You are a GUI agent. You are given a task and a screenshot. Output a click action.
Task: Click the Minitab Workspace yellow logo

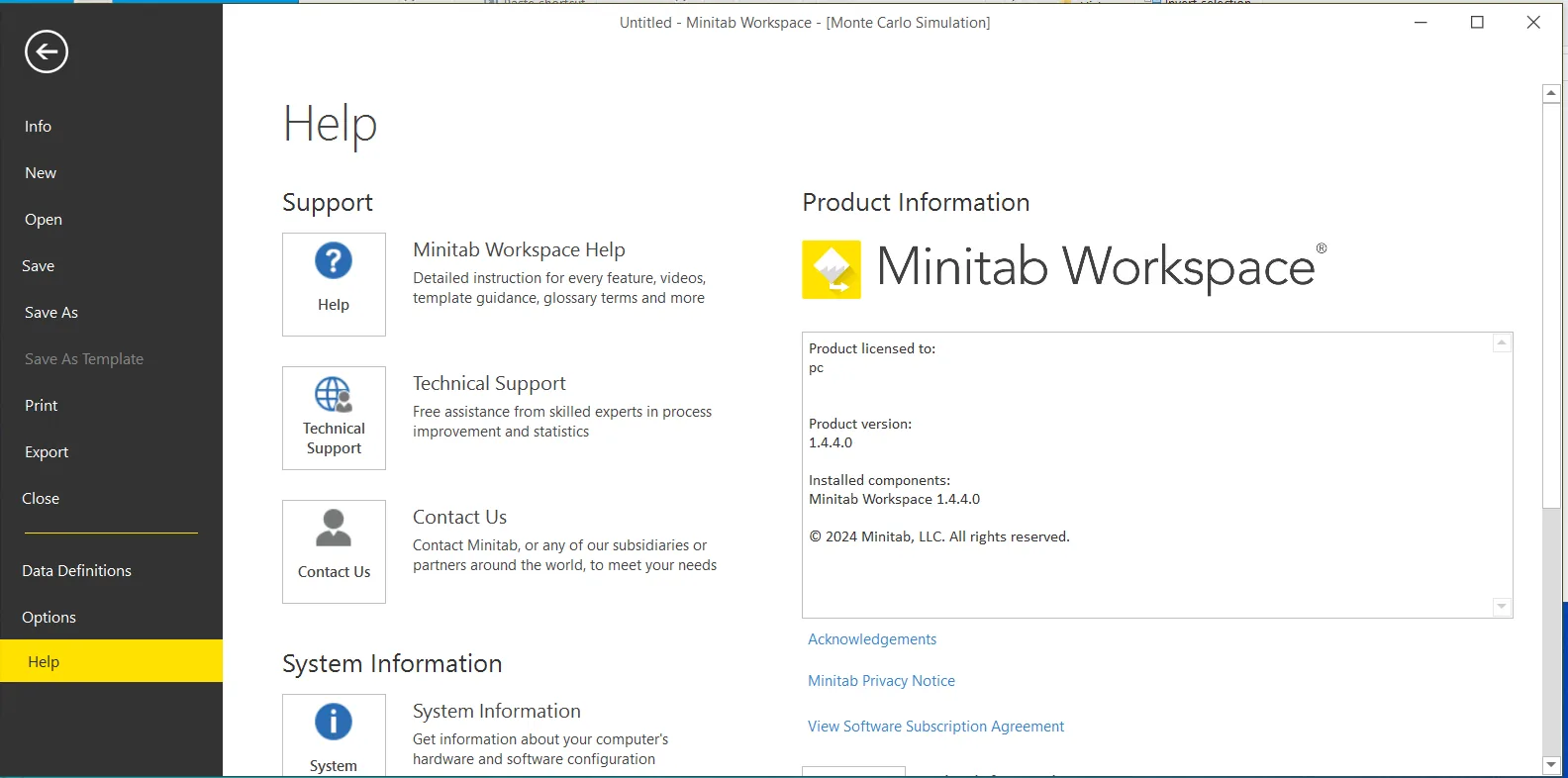click(832, 269)
